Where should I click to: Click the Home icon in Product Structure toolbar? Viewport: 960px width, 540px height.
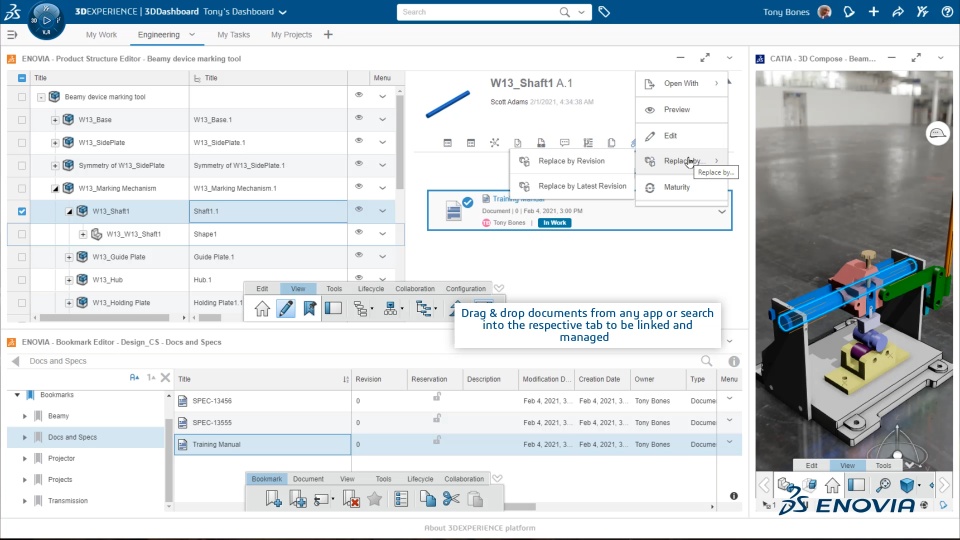point(262,309)
